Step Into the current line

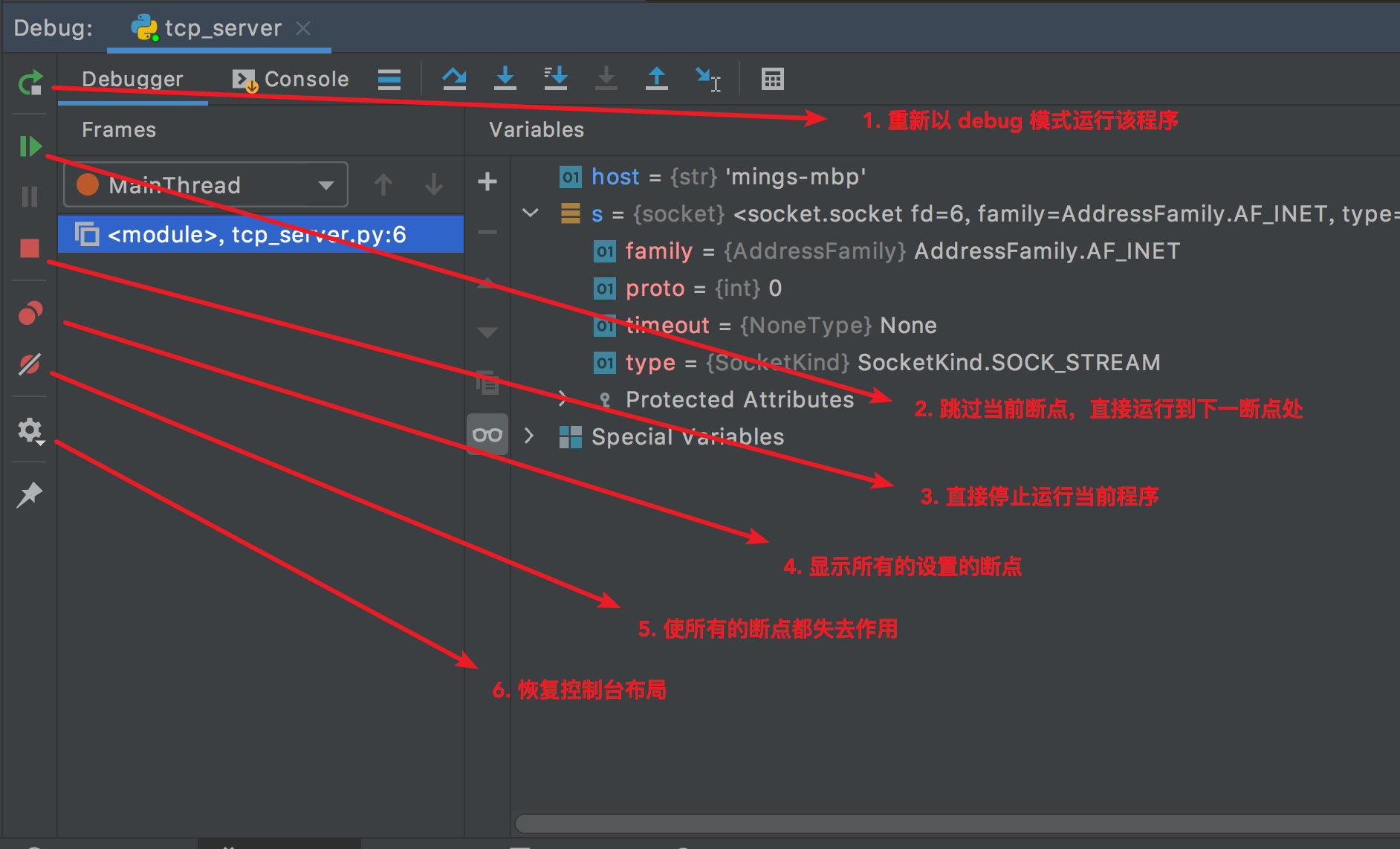click(x=505, y=78)
